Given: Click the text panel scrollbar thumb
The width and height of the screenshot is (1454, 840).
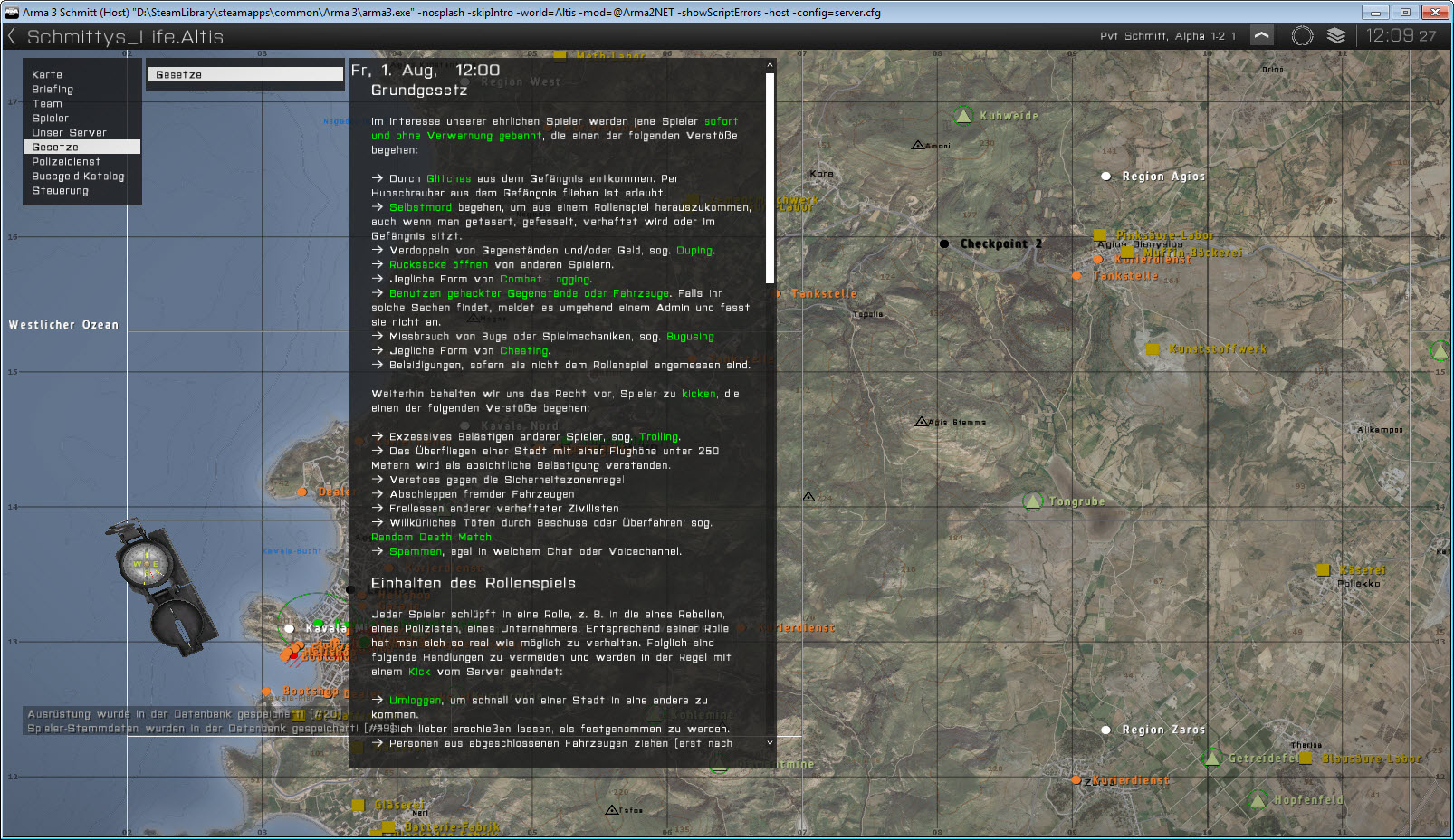Looking at the screenshot, I should click(x=770, y=178).
